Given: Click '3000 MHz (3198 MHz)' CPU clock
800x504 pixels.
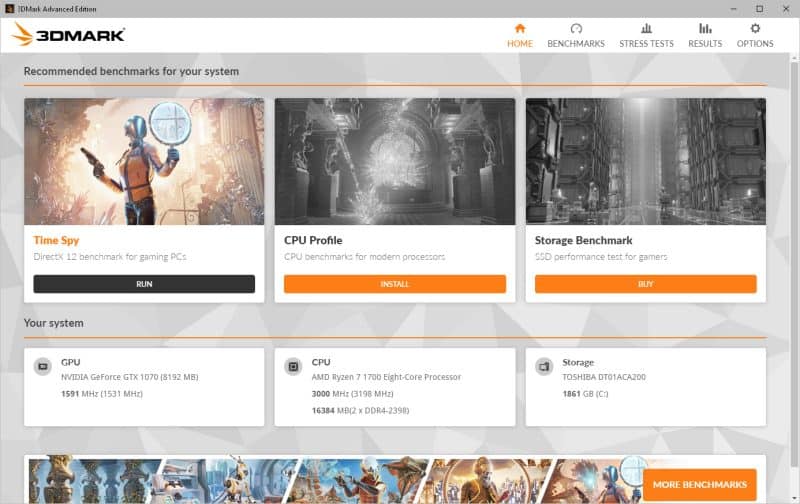Looking at the screenshot, I should click(353, 394).
